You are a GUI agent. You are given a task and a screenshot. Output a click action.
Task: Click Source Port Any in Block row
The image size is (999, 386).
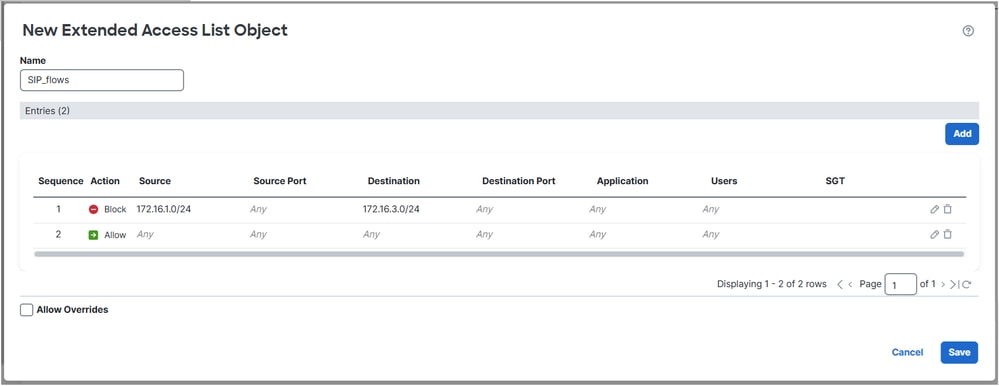click(258, 209)
